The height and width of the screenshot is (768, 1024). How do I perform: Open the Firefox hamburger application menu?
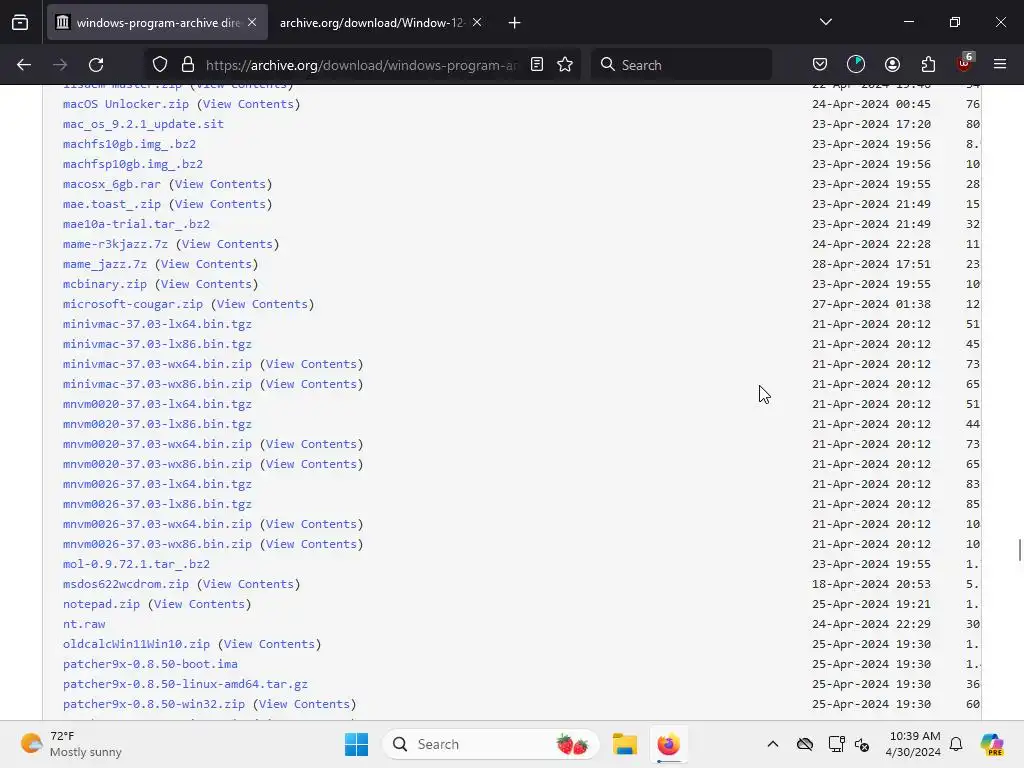1000,65
